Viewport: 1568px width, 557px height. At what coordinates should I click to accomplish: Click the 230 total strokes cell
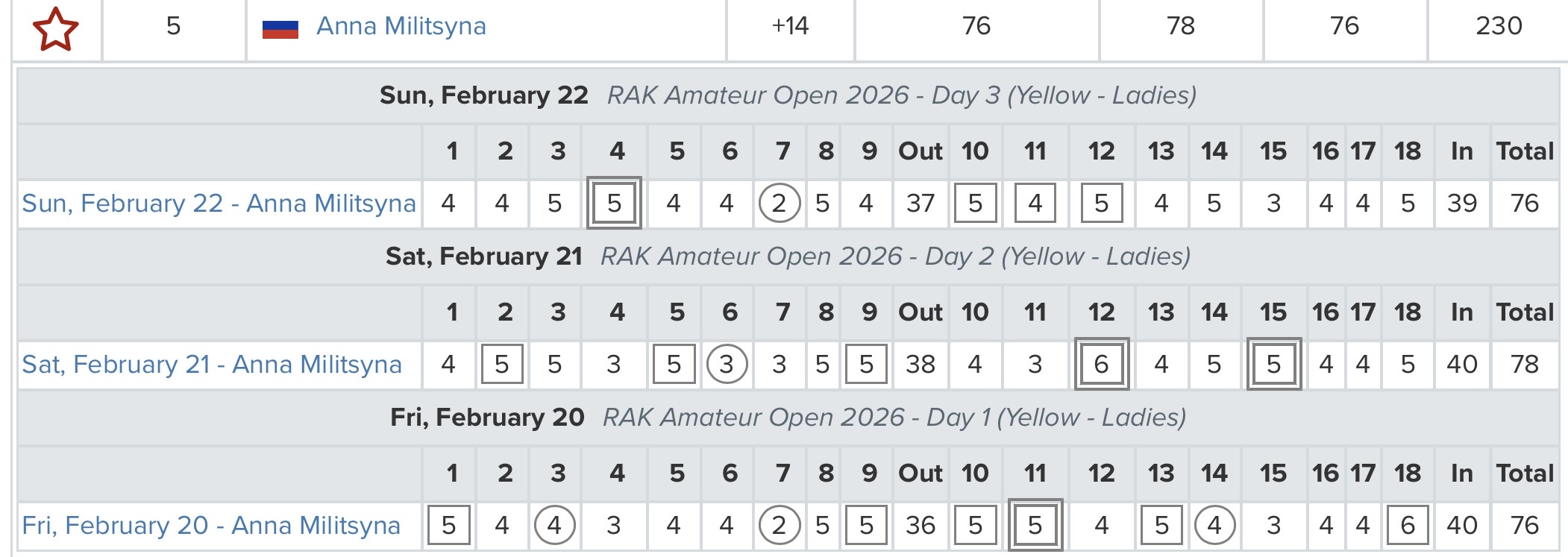1498,26
